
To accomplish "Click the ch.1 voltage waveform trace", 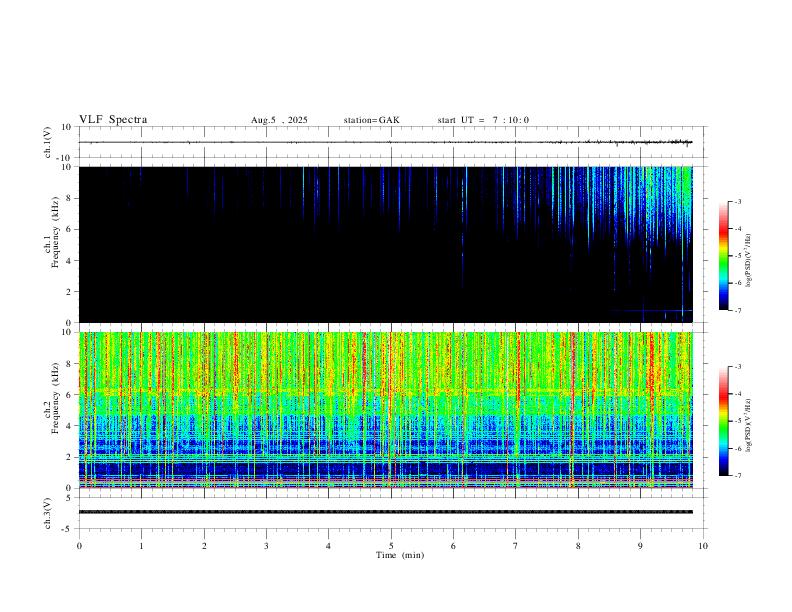I will click(385, 142).
